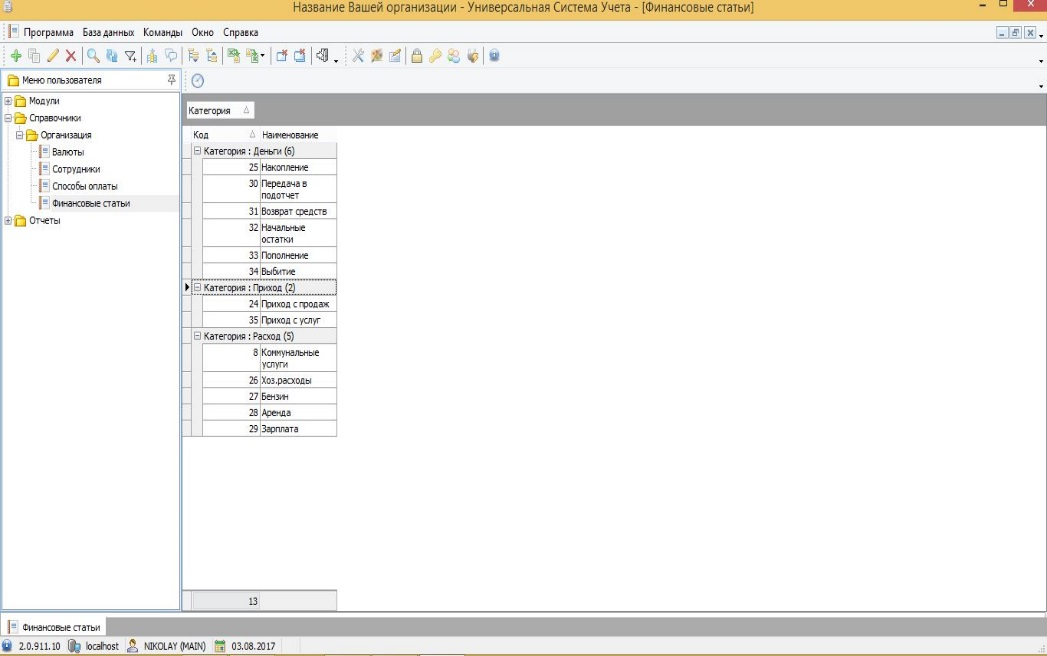Open the dropdown arrow beside the exit door icon
This screenshot has width=1047, height=656.
coord(336,59)
